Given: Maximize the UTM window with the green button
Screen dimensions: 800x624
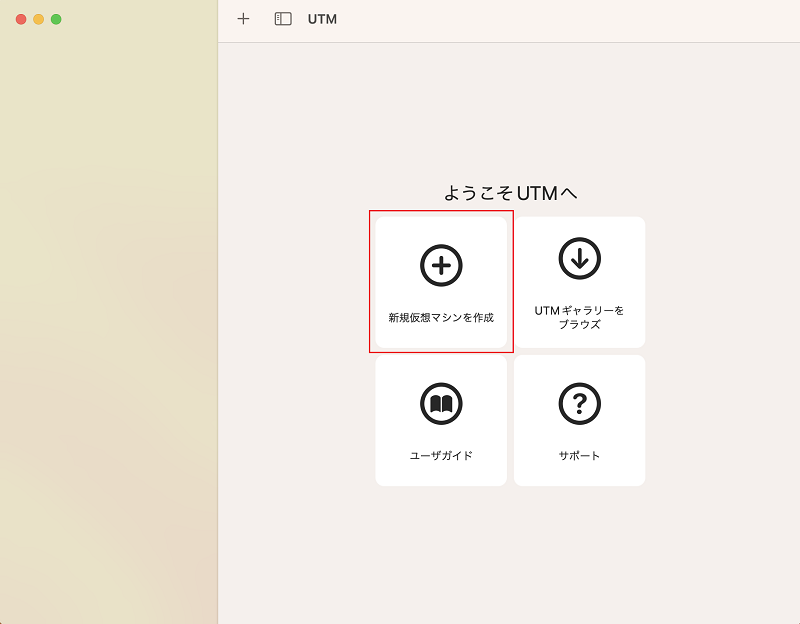Looking at the screenshot, I should click(56, 19).
